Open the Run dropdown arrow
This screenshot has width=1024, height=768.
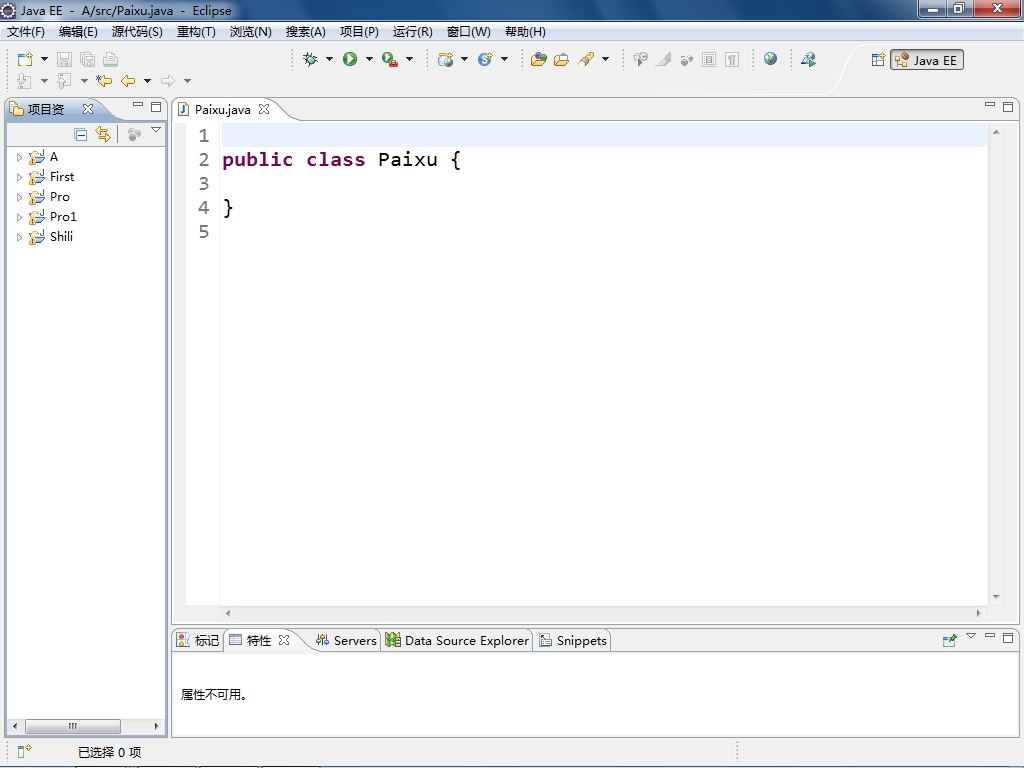pos(369,59)
